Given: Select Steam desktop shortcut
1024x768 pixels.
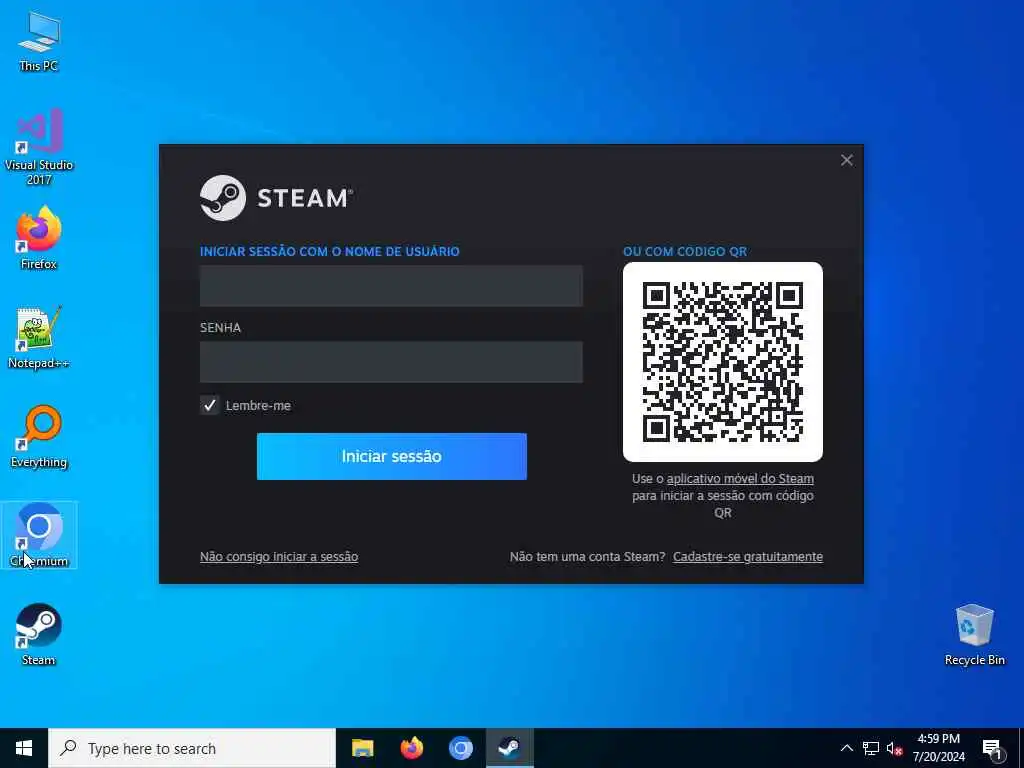Looking at the screenshot, I should point(39,634).
